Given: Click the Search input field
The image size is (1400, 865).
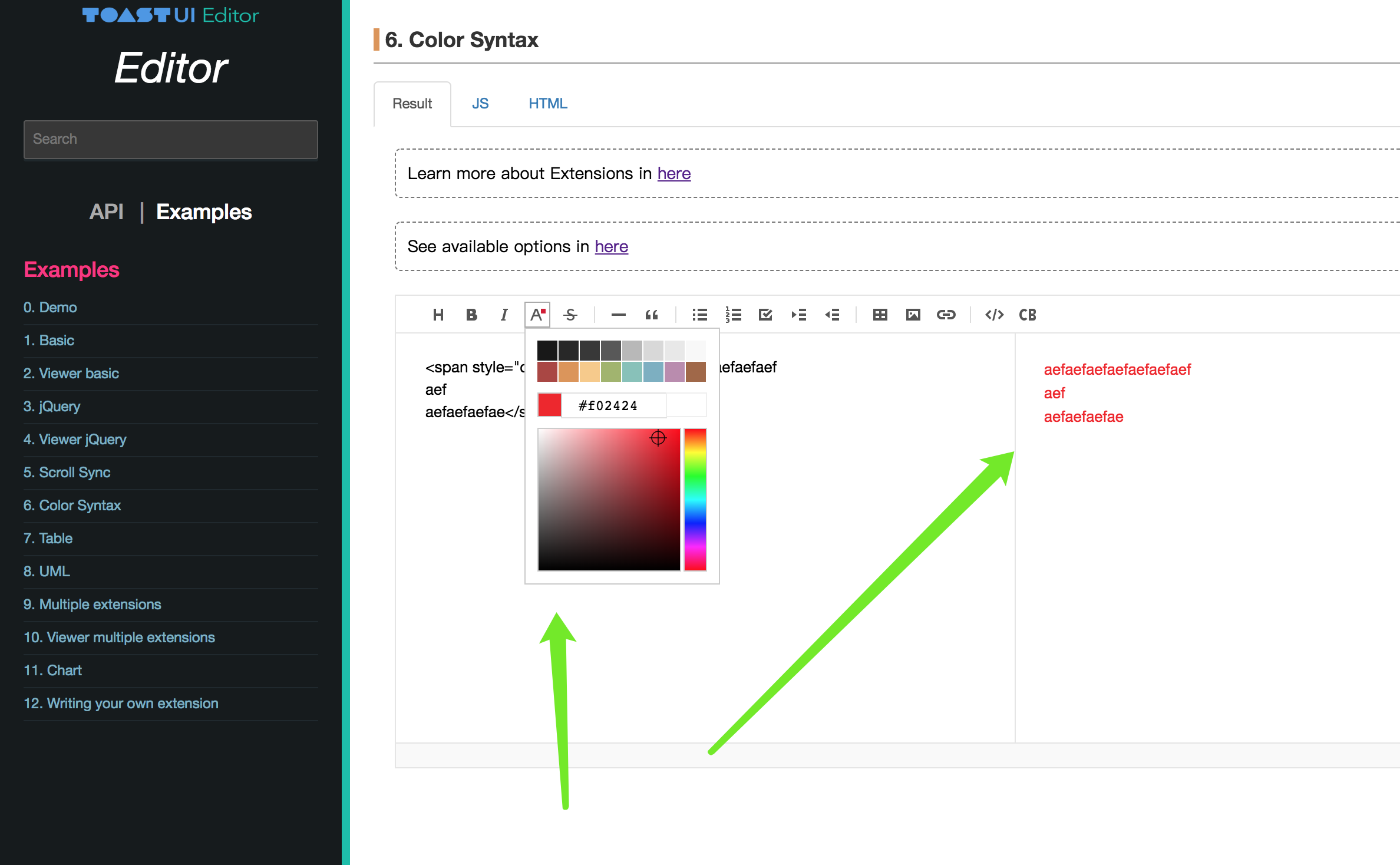Looking at the screenshot, I should pyautogui.click(x=171, y=139).
